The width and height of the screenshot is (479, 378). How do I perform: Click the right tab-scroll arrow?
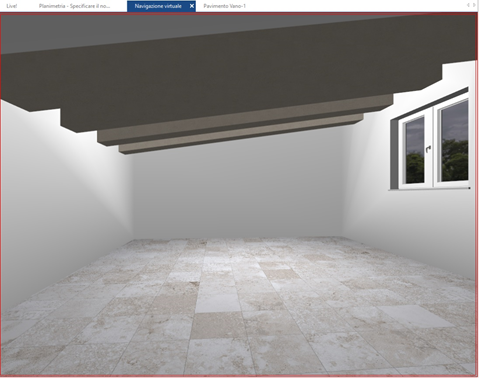click(474, 5)
